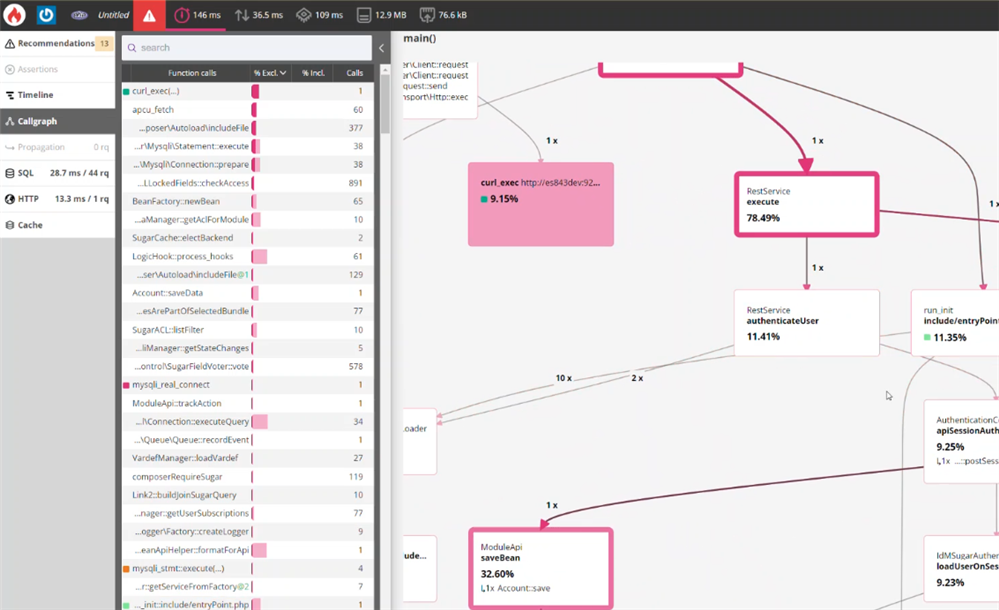The image size is (999, 610).
Task: Click the function search field
Action: tap(250, 47)
